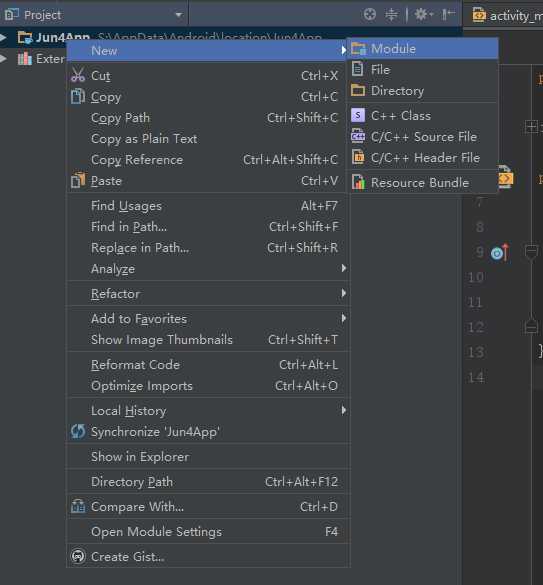This screenshot has height=585, width=543.
Task: Click the GitHub Create Gist icon
Action: [x=78, y=556]
